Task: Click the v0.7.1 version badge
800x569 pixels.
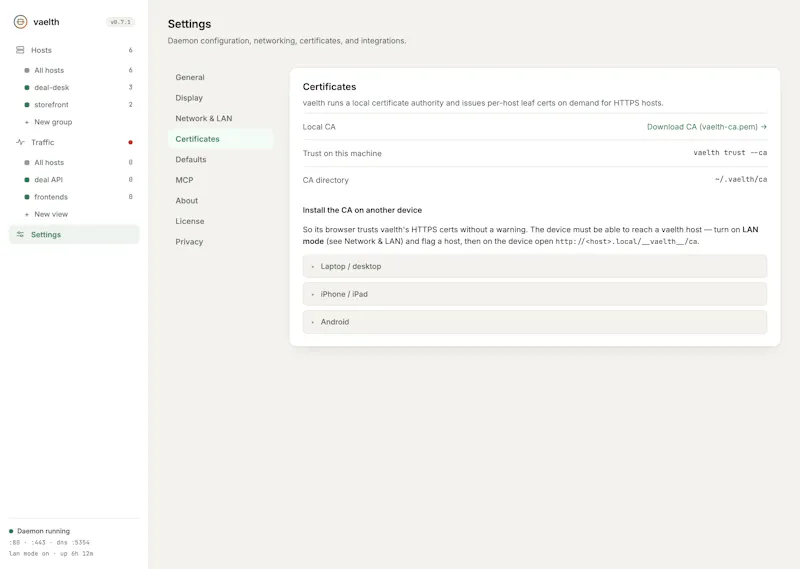Action: [120, 22]
